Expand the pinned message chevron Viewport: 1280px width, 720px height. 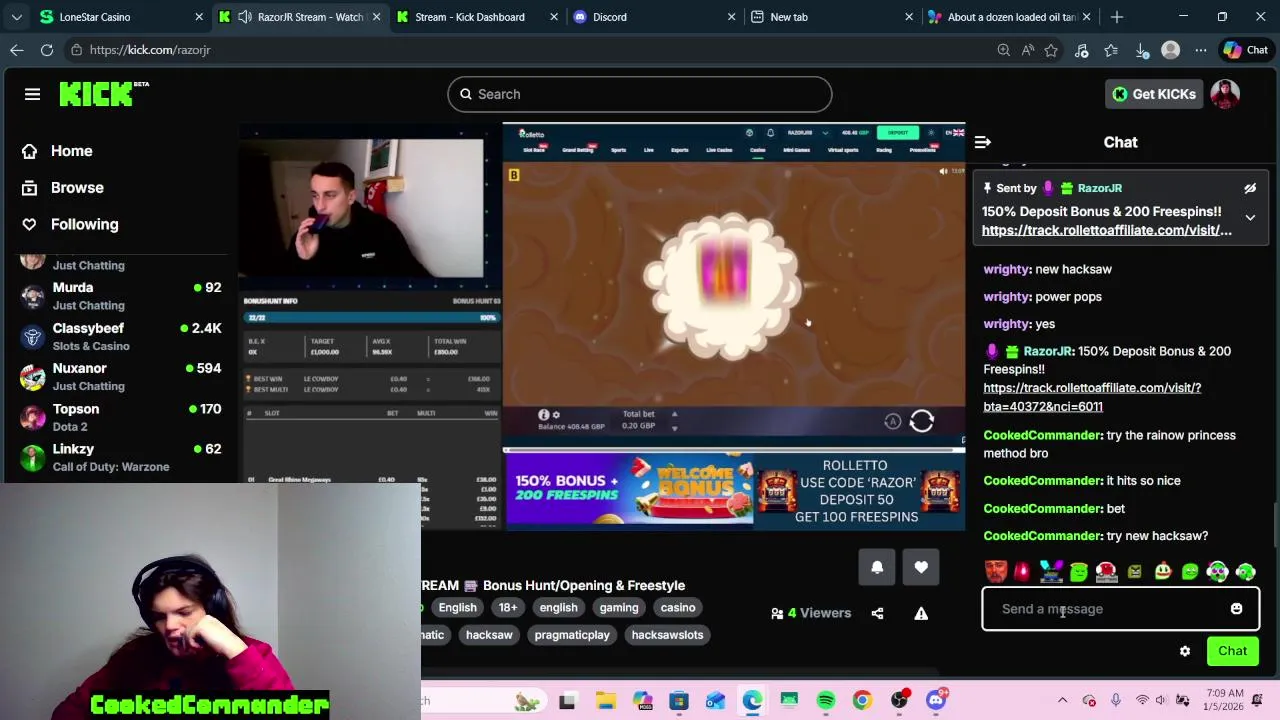coord(1250,217)
